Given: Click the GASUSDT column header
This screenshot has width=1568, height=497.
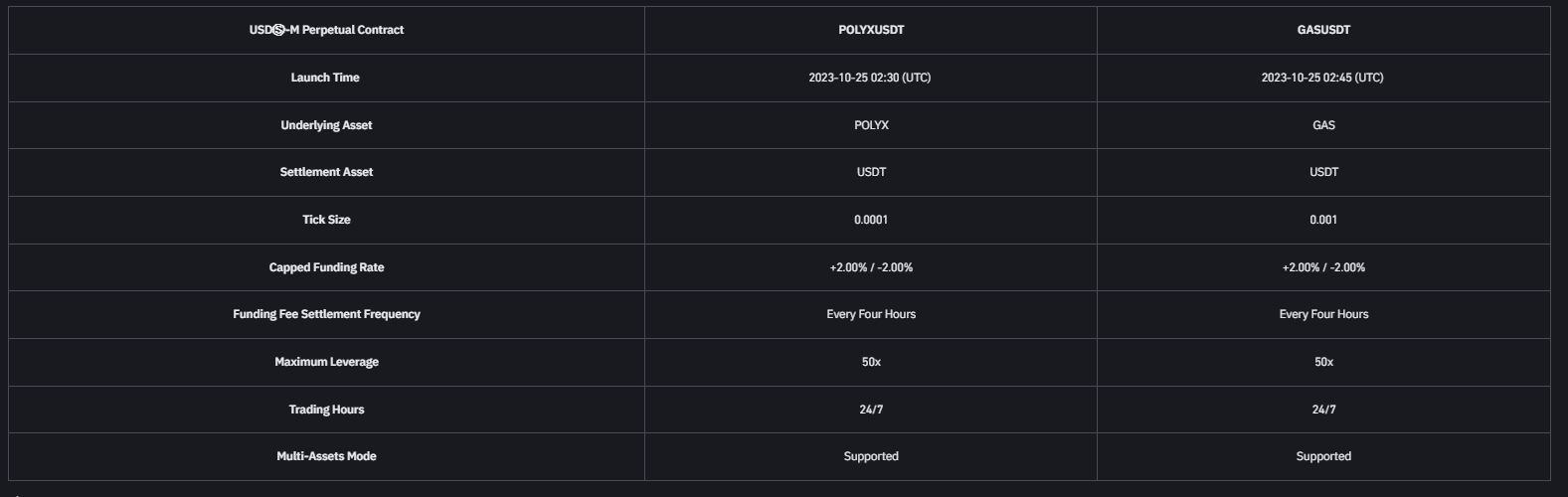Looking at the screenshot, I should coord(1323,30).
